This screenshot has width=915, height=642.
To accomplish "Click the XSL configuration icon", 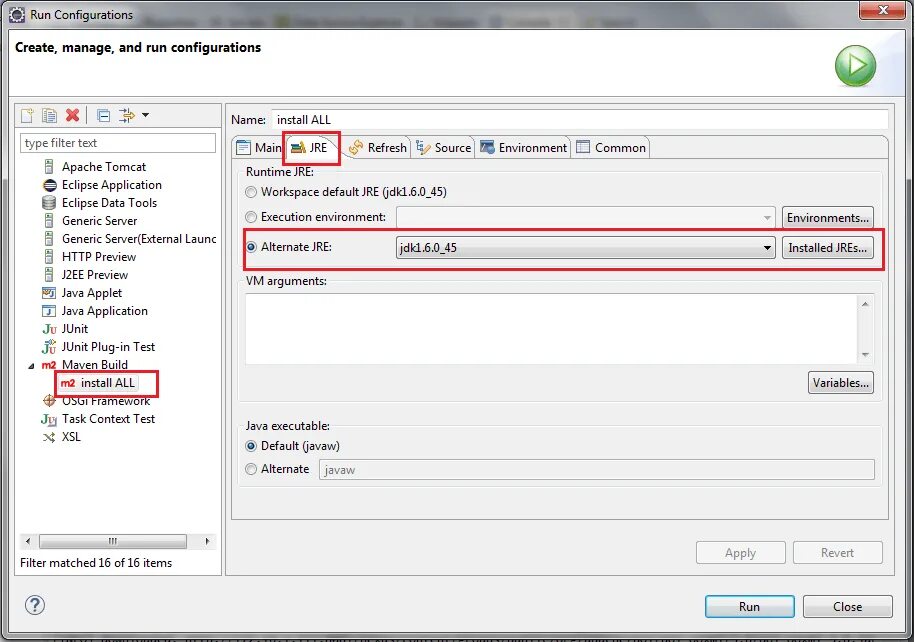I will (50, 437).
